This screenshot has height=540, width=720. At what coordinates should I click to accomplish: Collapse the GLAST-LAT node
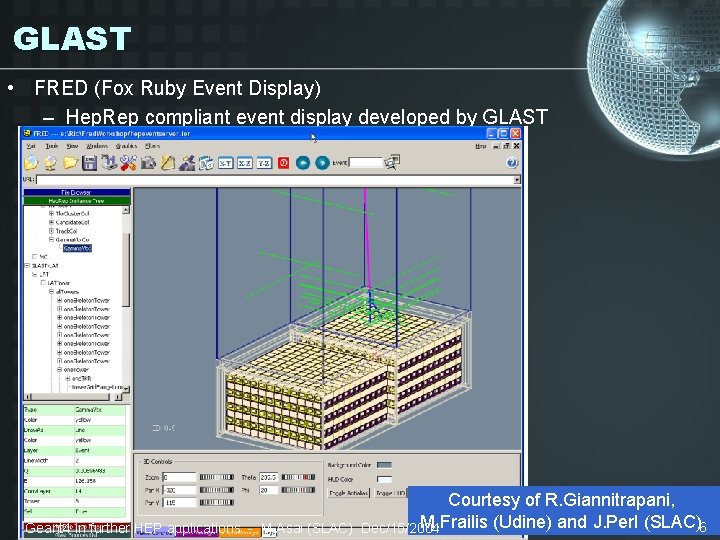27,265
